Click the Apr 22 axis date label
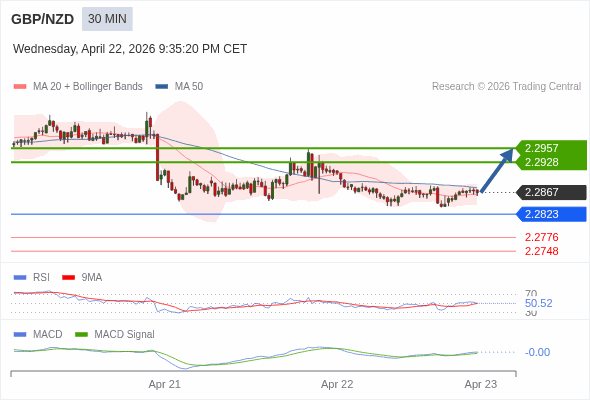The height and width of the screenshot is (400, 590). pyautogui.click(x=337, y=385)
